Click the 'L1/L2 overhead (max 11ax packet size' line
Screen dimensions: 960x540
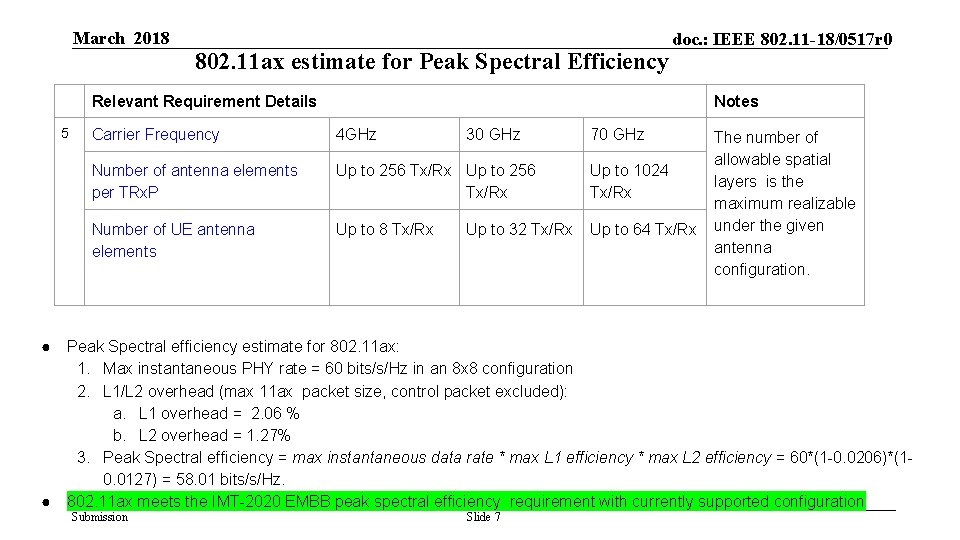(334, 391)
